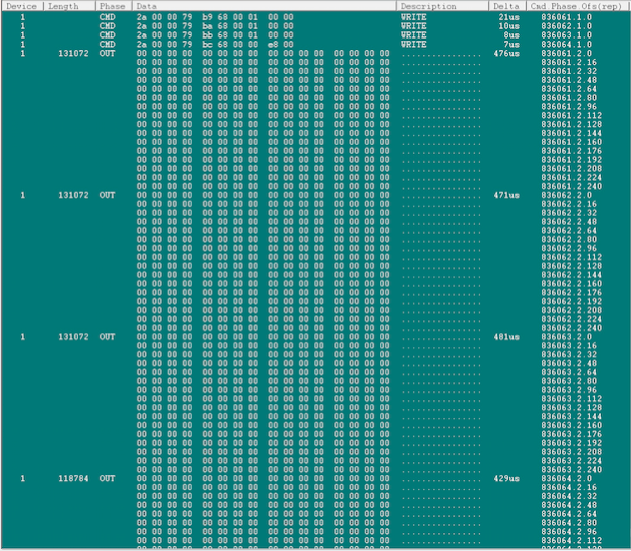This screenshot has width=631, height=551.
Task: Click the offset 836062.2.192
Action: 571,301
